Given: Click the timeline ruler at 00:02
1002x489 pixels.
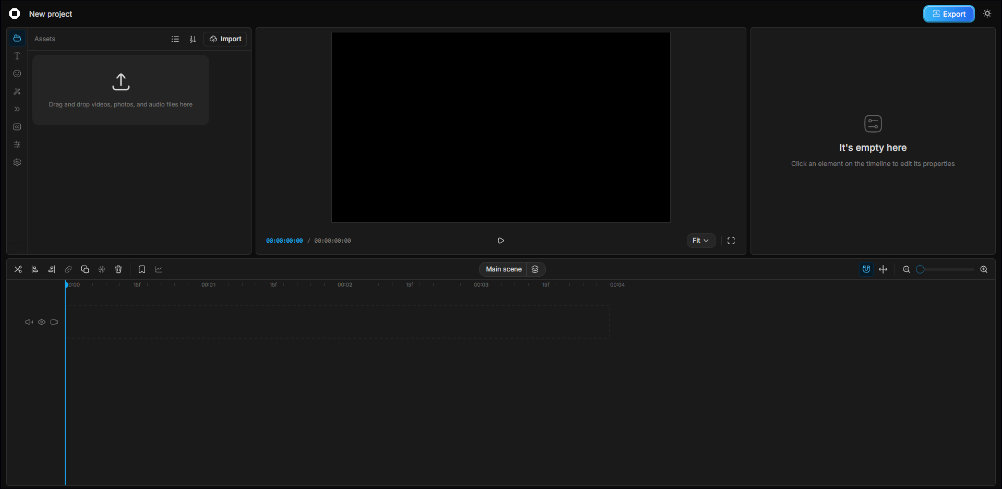Looking at the screenshot, I should (x=345, y=284).
